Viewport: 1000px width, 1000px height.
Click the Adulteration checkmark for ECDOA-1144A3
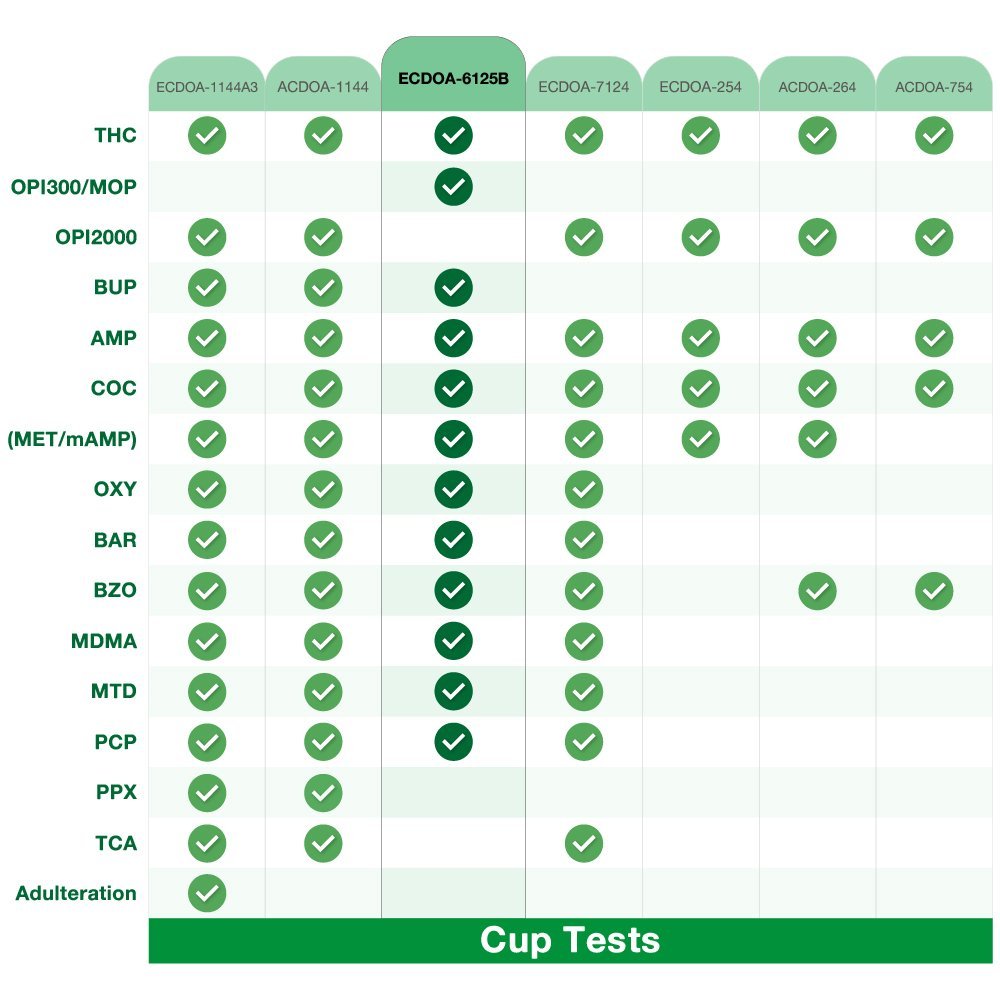coord(207,893)
